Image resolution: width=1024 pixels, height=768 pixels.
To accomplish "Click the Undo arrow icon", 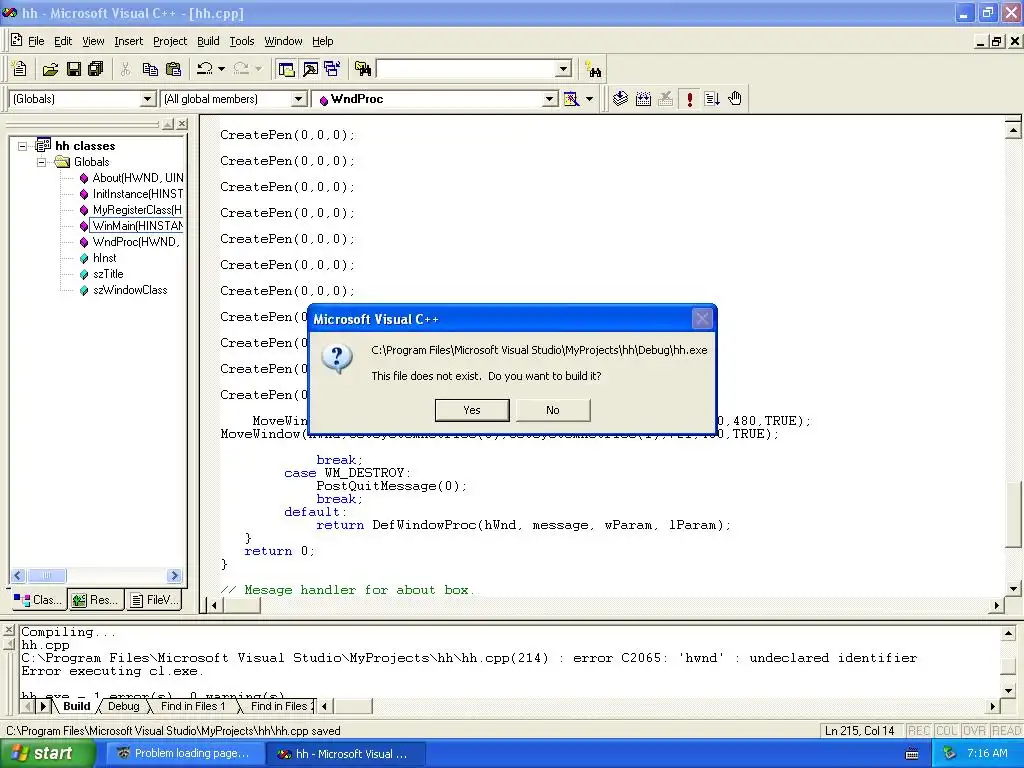I will click(204, 69).
